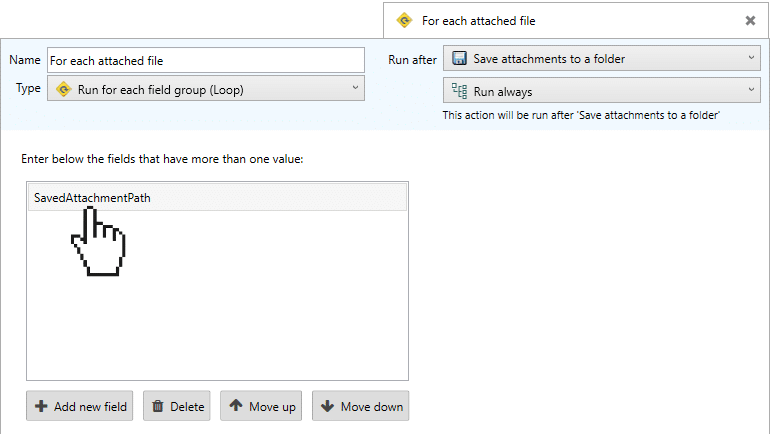Screen dimensions: 770x434
Task: Select the SavedAttachmentPath field entry
Action: (217, 197)
